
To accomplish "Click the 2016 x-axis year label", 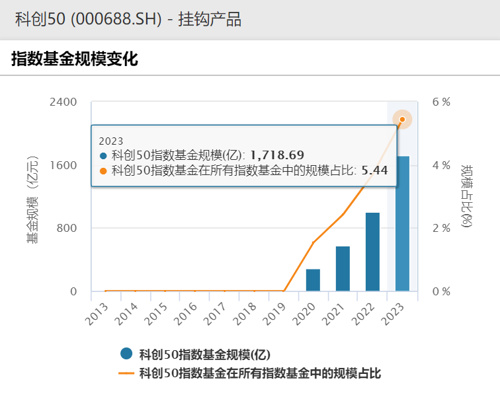I will point(185,314).
